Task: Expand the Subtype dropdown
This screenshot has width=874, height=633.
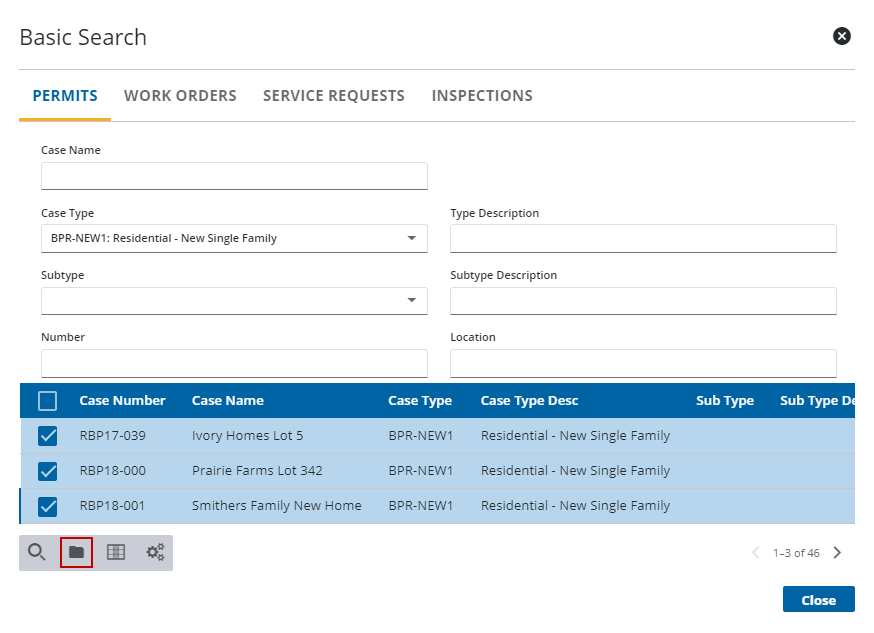Action: pos(411,300)
